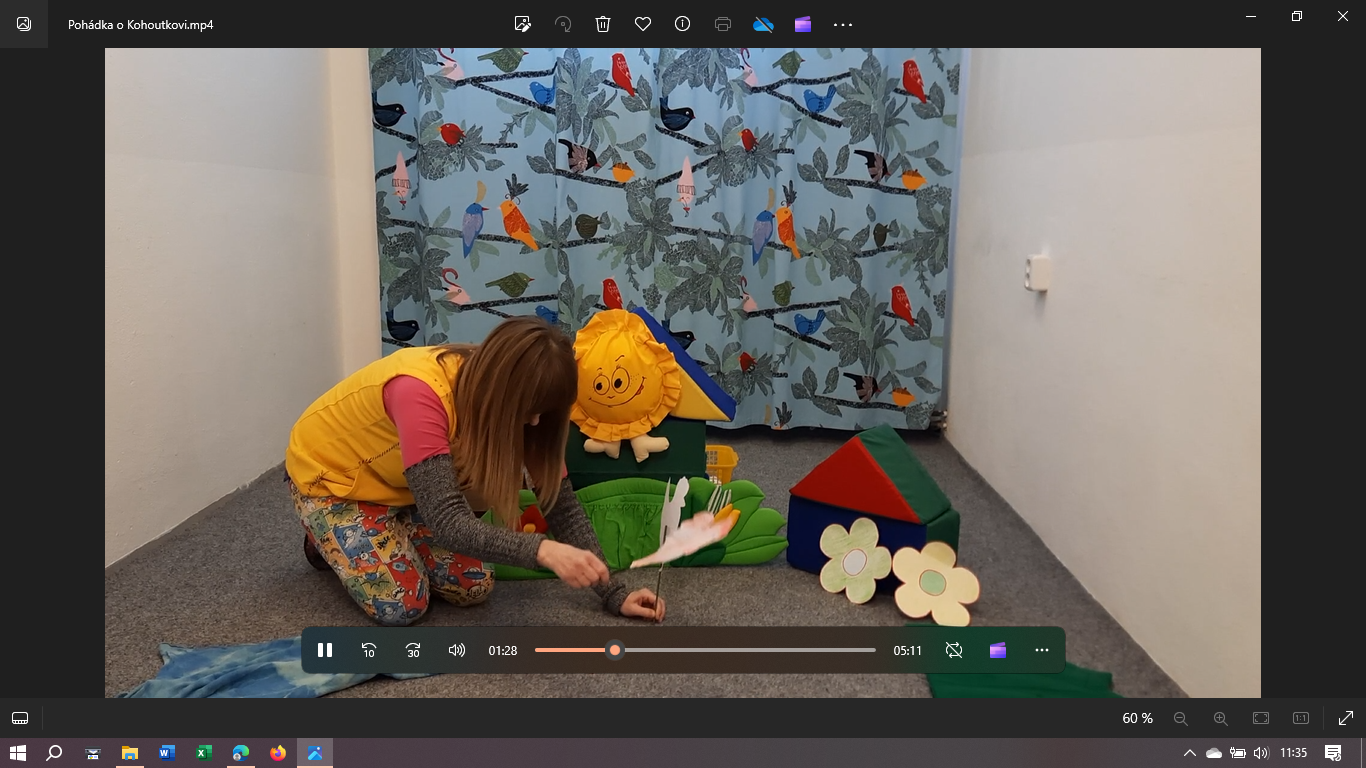
Task: Open the Photos gallery home icon
Action: pos(24,24)
